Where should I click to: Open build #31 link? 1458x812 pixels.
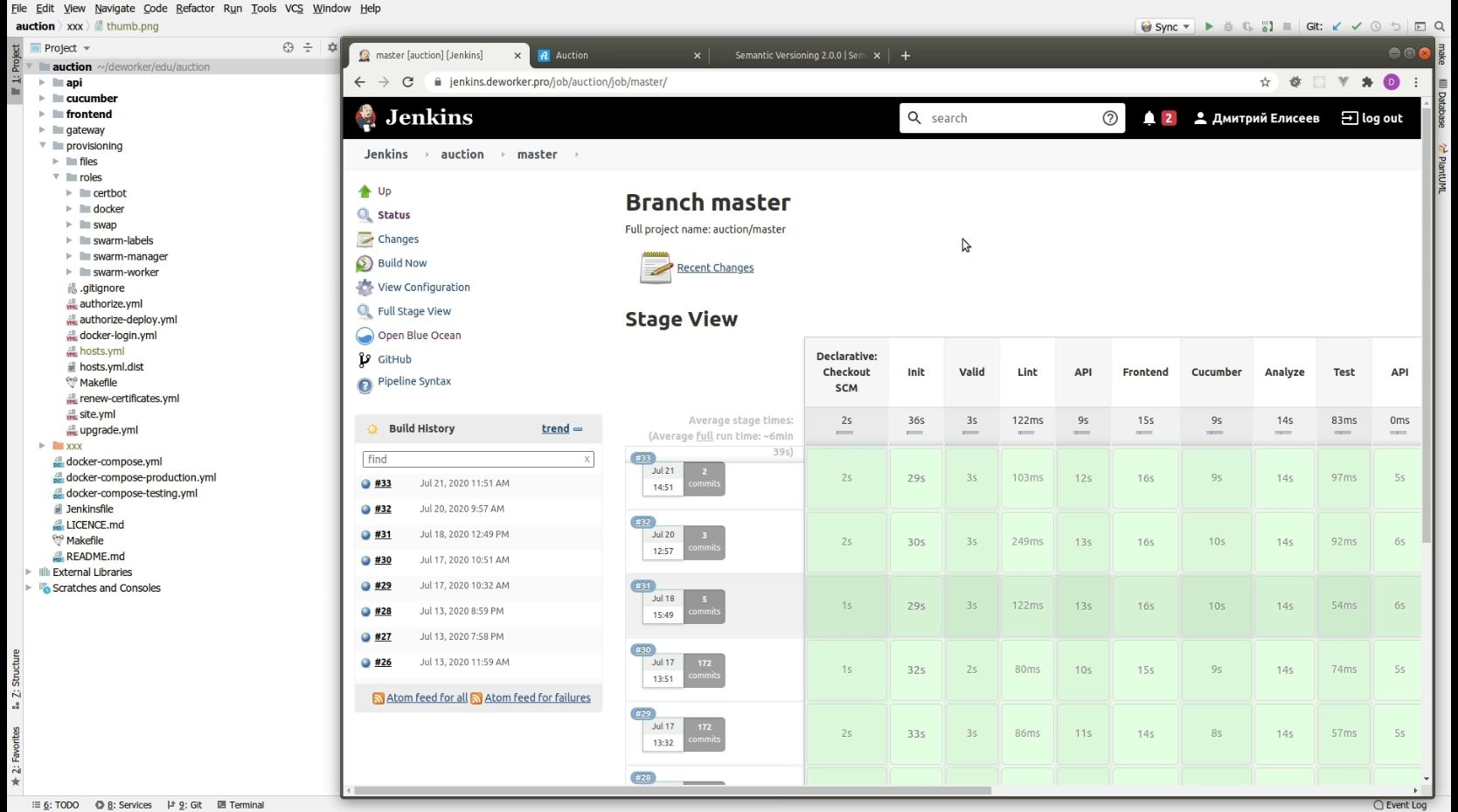pos(383,534)
